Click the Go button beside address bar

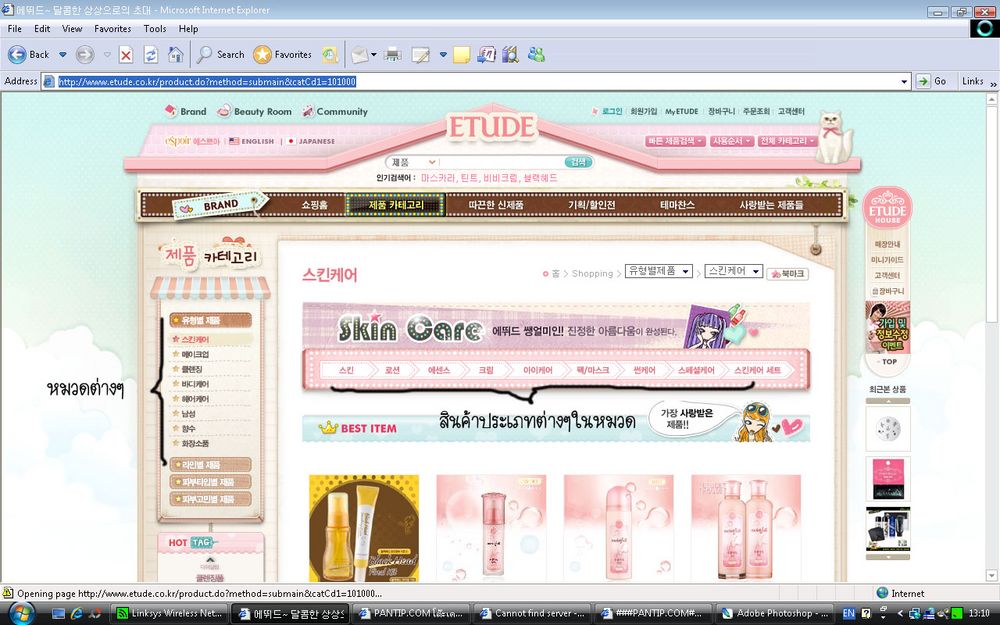tap(931, 82)
